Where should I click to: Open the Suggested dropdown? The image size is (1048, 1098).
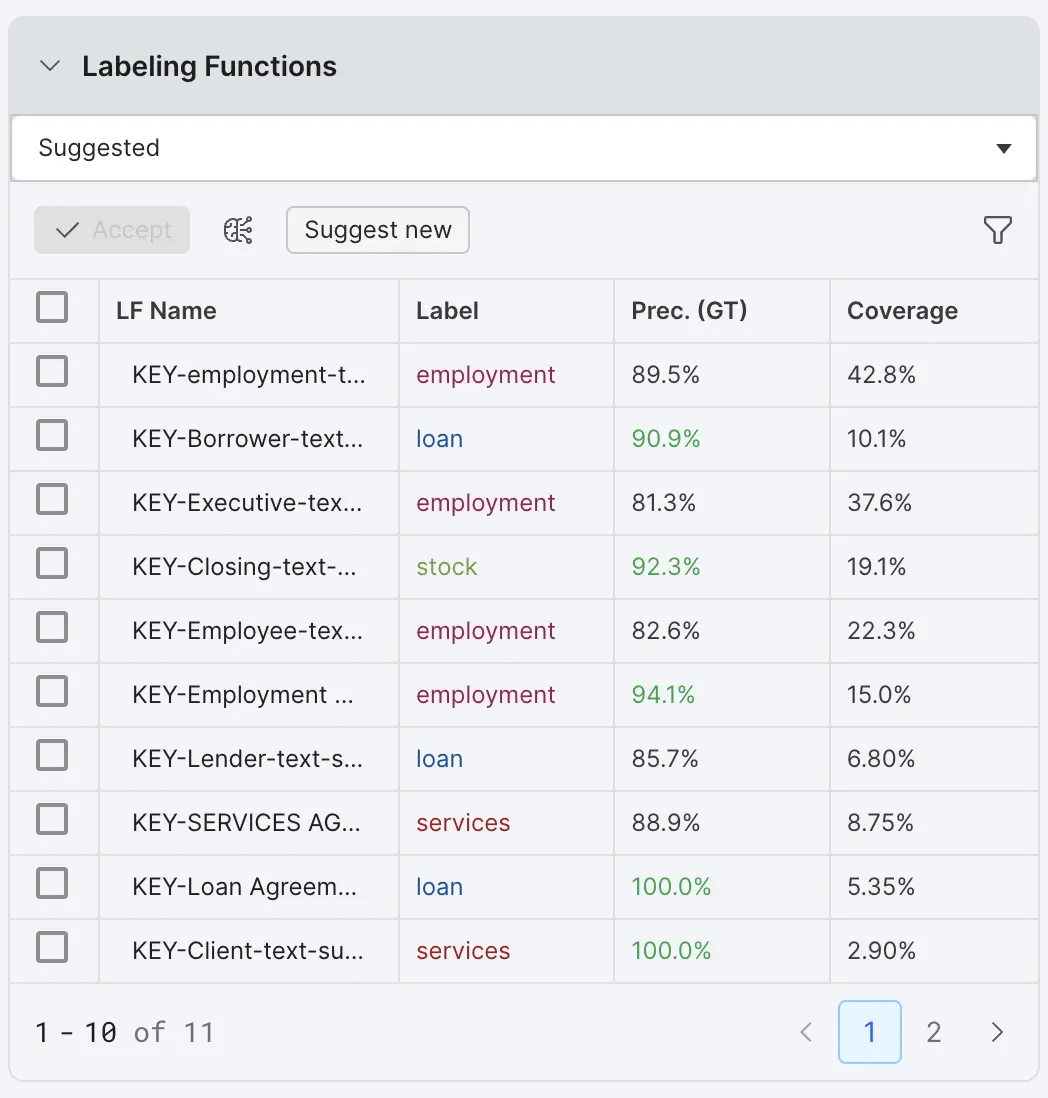pos(524,148)
